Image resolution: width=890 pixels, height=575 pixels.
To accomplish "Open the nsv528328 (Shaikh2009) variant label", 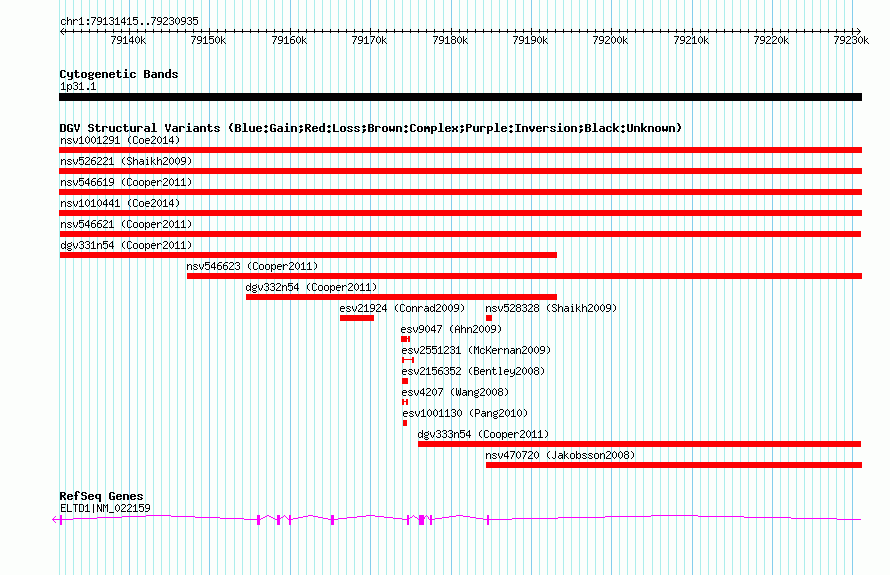I will (551, 308).
